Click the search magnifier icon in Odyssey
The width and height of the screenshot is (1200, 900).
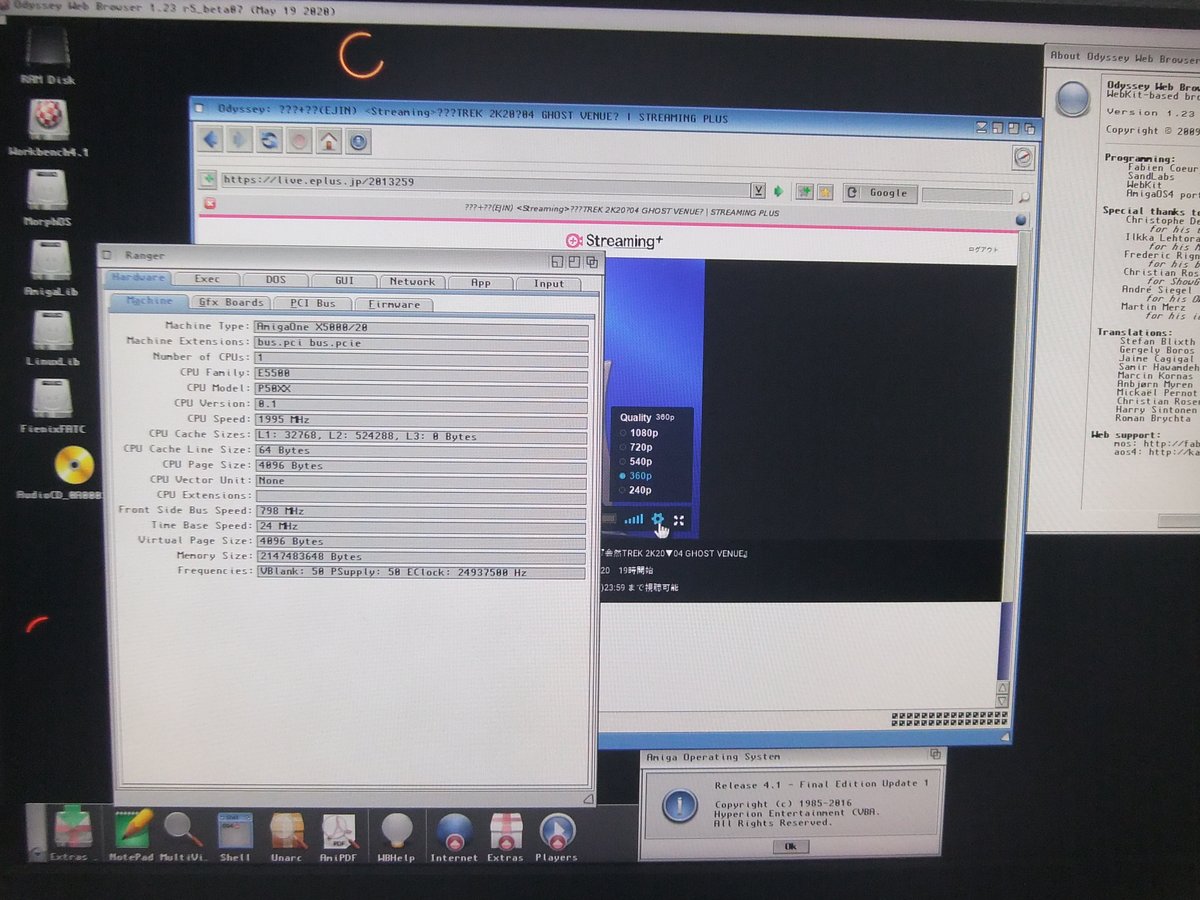pyautogui.click(x=1023, y=197)
